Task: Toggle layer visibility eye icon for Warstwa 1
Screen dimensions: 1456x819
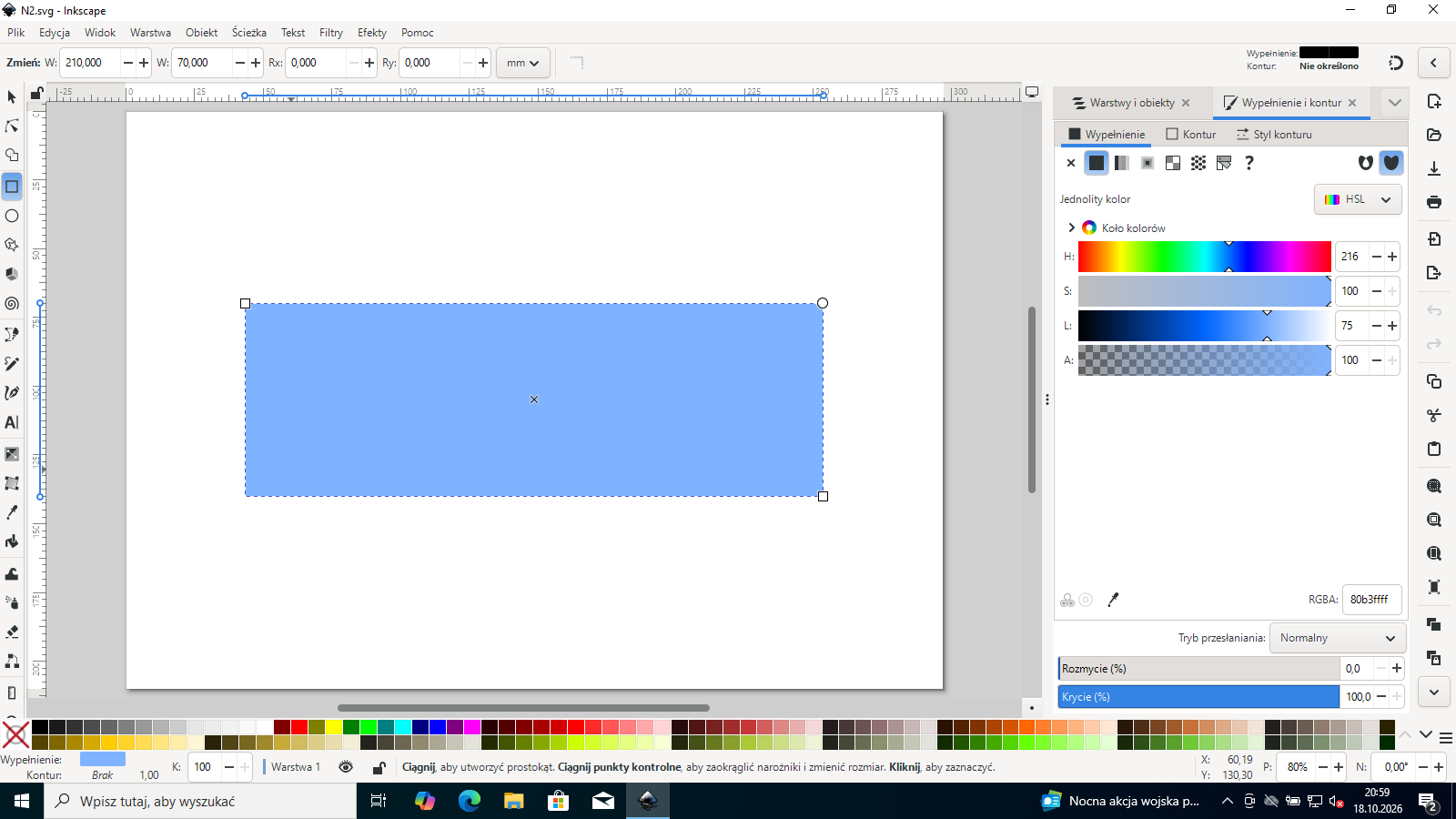Action: 346,767
